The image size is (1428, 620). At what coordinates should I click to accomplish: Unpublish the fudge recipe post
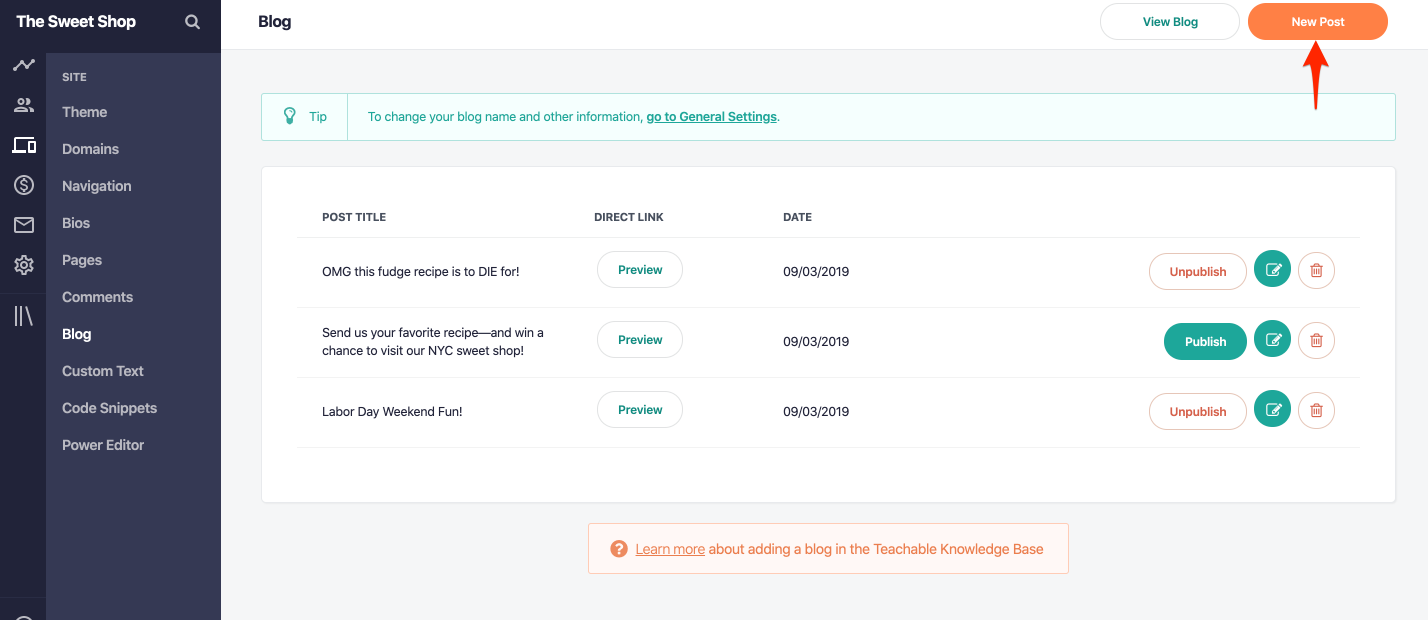pos(1198,271)
